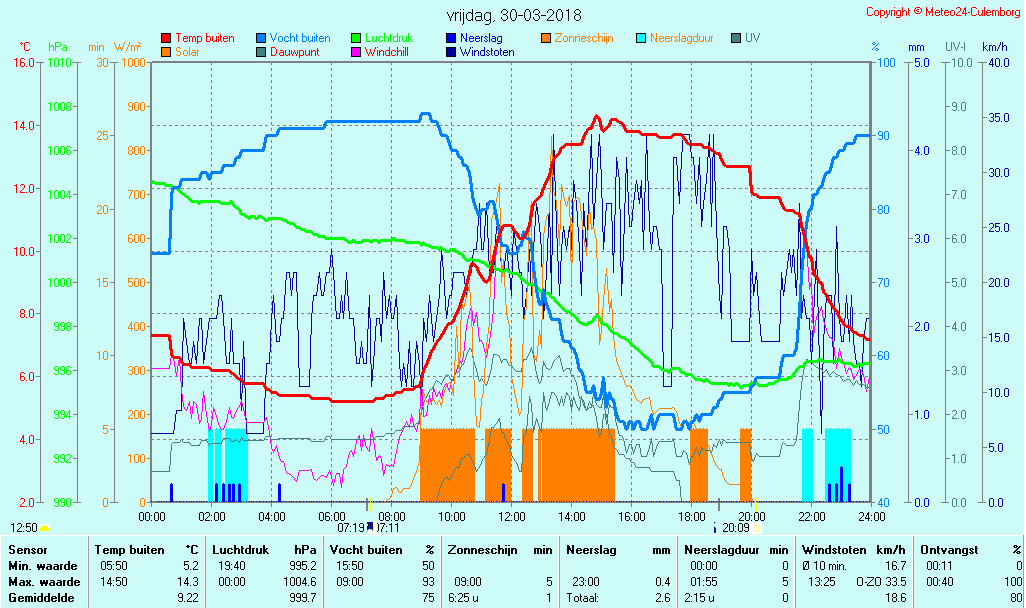Select the Sensor column header in table

click(28, 549)
